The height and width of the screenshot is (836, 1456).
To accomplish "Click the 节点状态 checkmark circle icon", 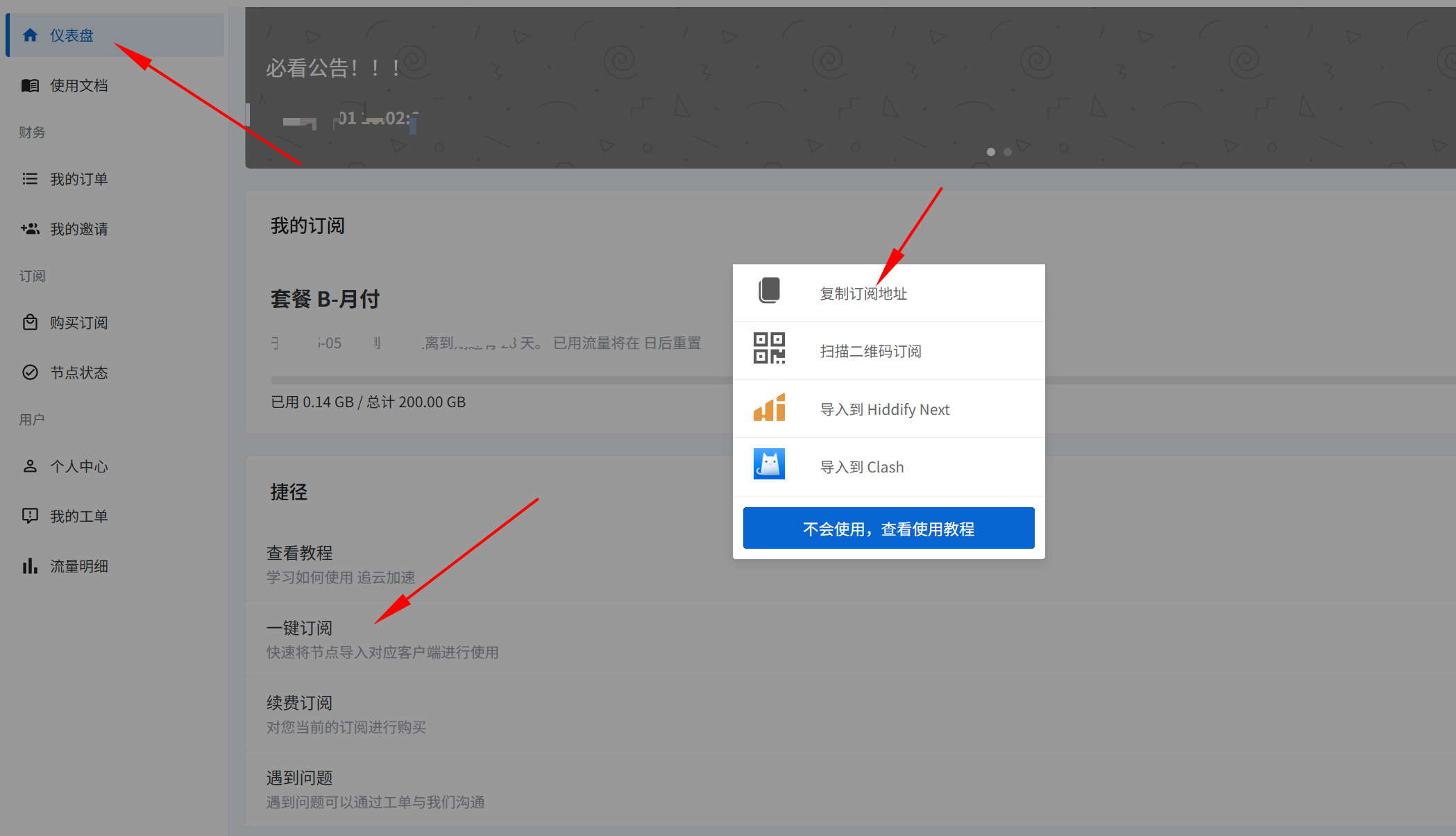I will click(30, 373).
